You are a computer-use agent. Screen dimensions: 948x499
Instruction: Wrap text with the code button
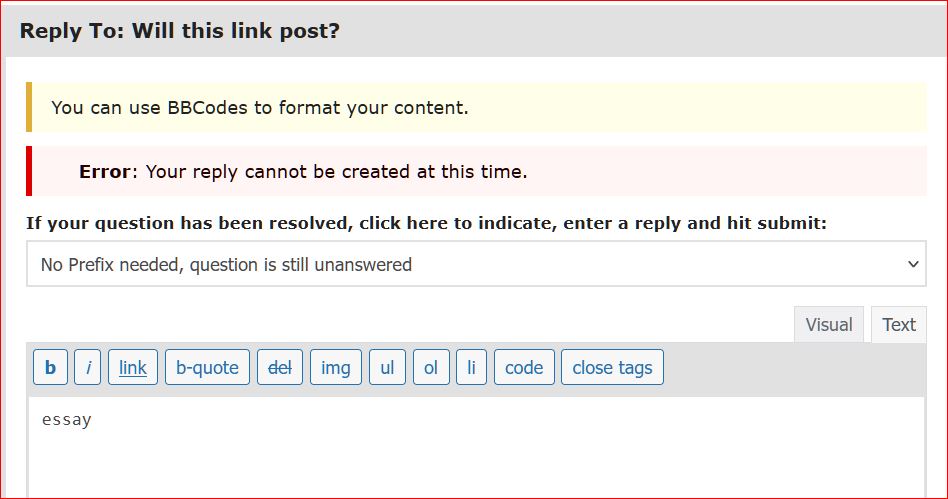pos(524,368)
